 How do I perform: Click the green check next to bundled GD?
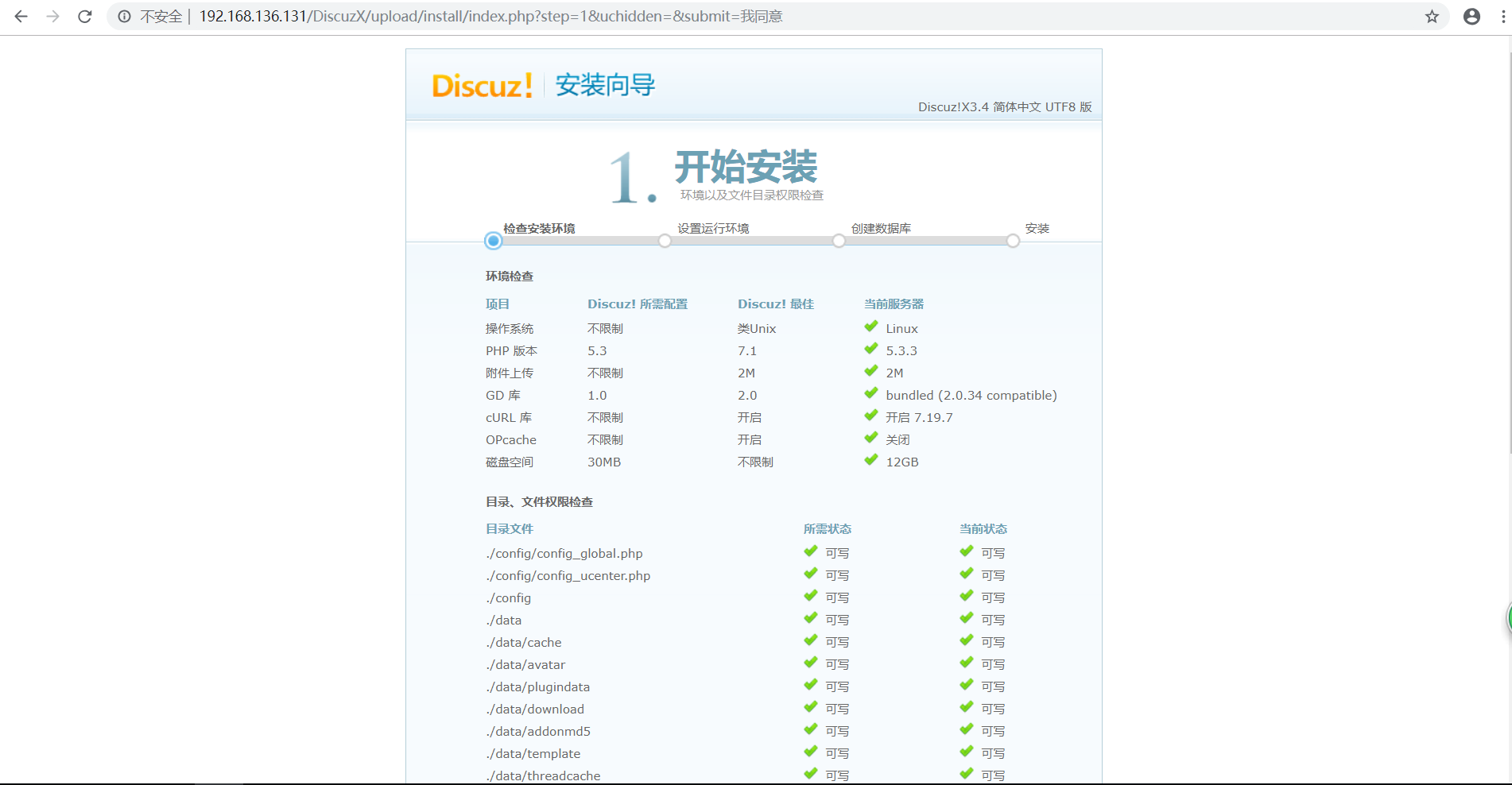click(871, 392)
